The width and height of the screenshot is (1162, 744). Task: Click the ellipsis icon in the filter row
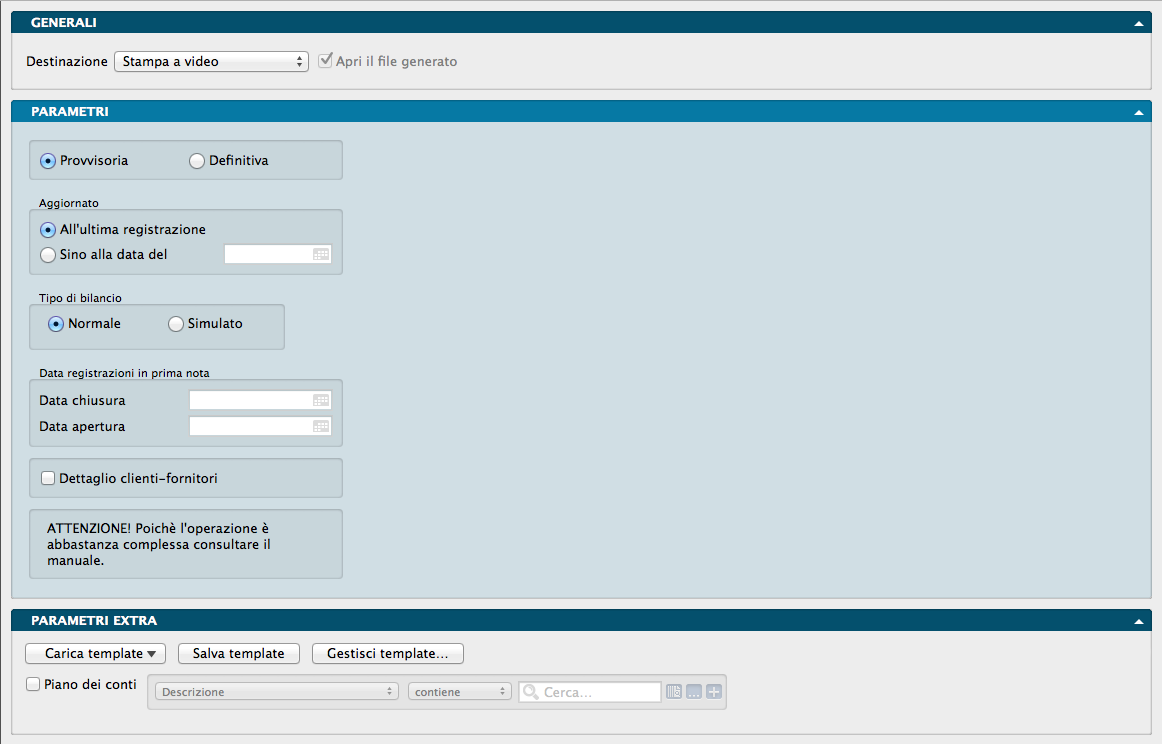point(694,692)
